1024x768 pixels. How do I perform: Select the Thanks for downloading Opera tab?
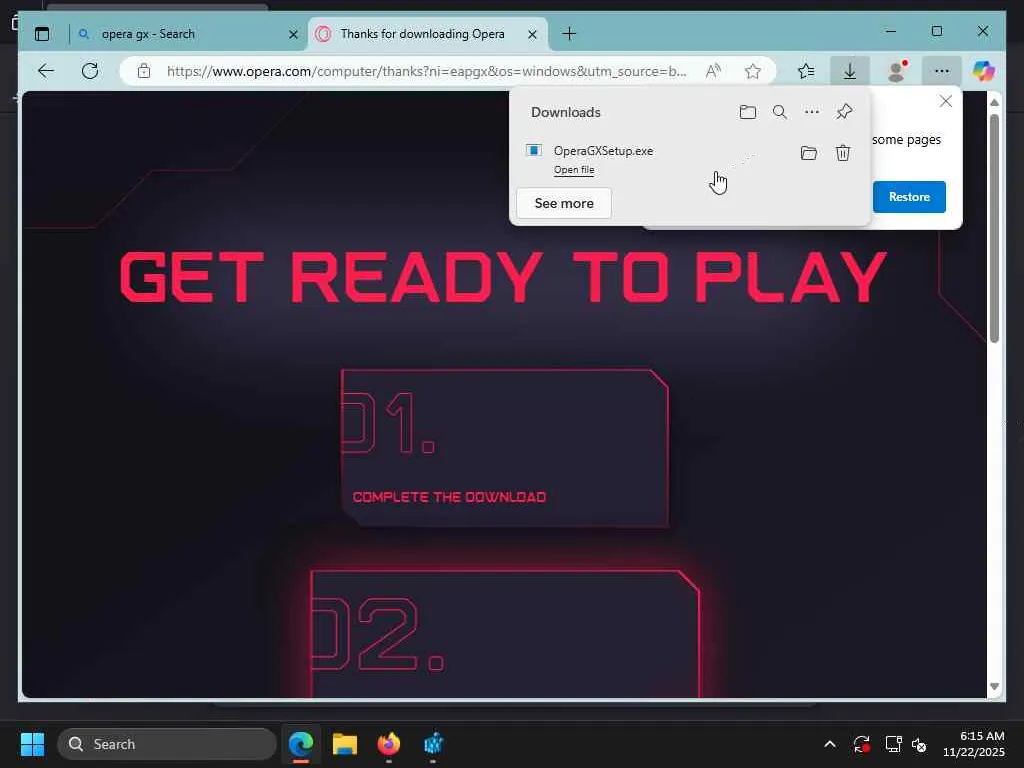point(428,34)
